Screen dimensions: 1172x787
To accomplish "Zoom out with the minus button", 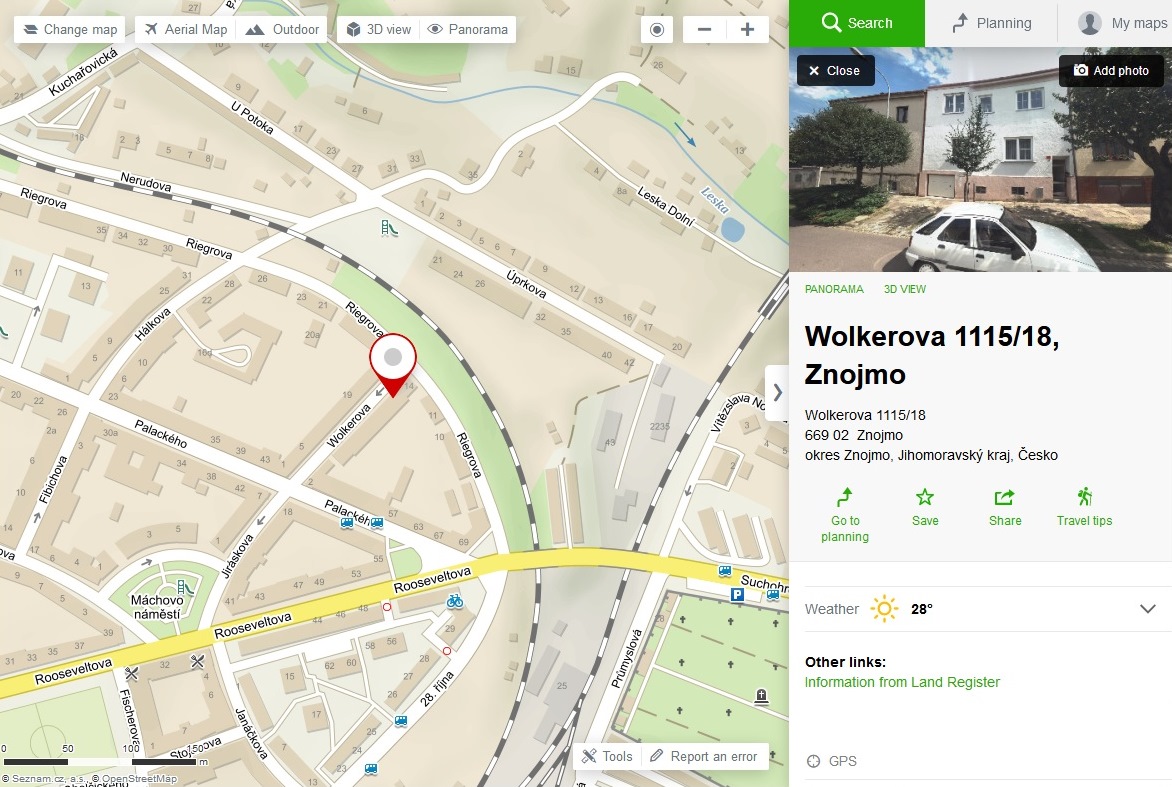I will [704, 30].
